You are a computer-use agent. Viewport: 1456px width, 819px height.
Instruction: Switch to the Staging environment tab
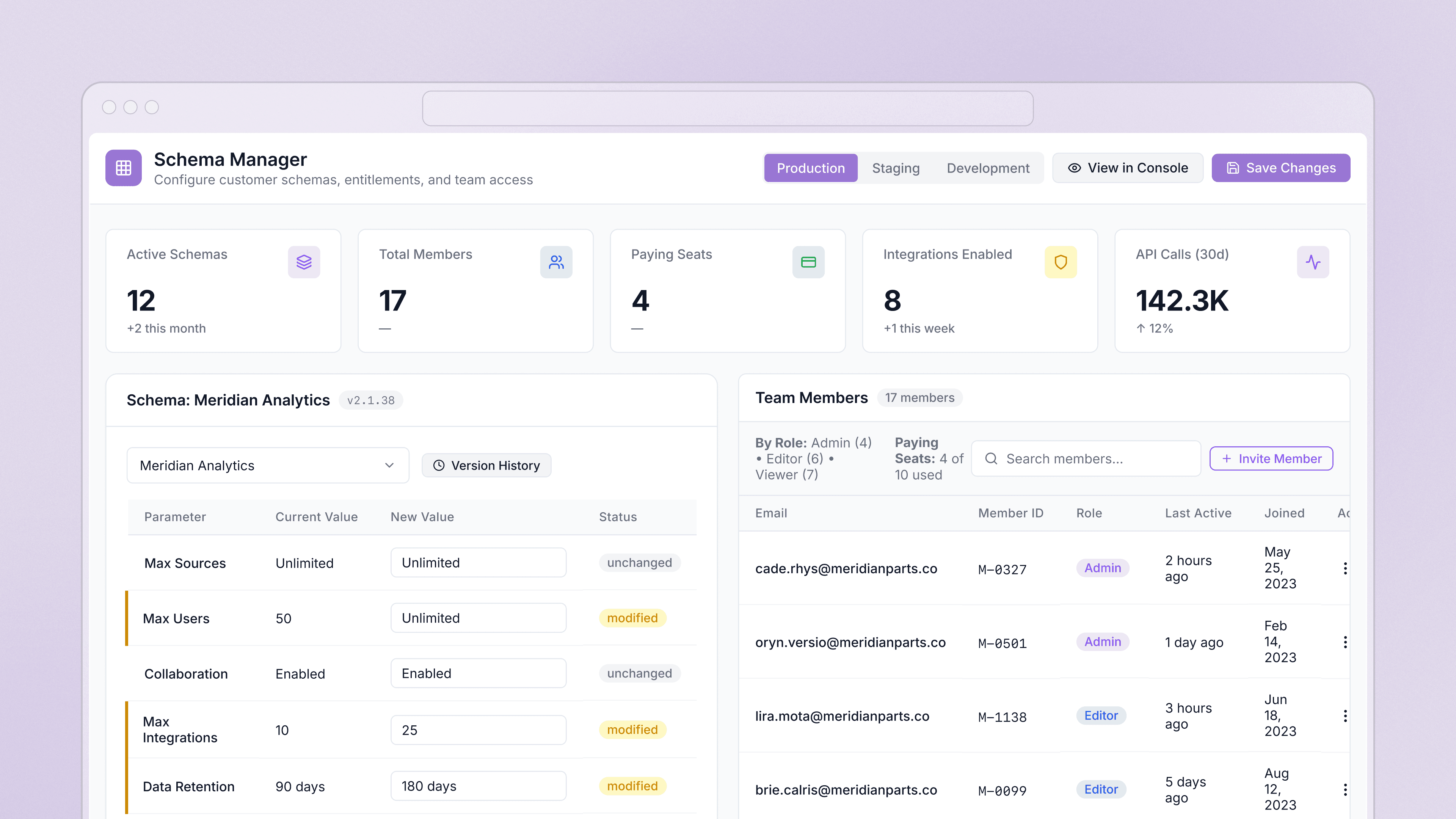click(x=895, y=168)
